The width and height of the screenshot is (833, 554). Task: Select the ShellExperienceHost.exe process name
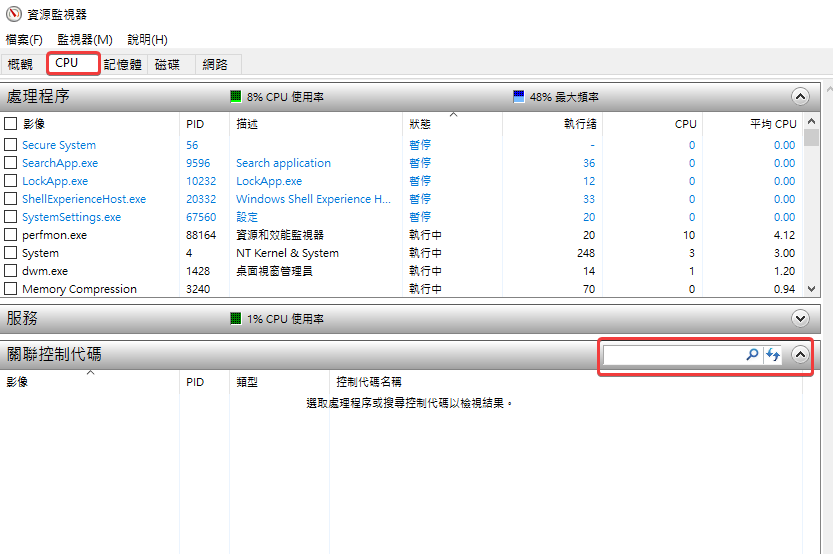84,199
